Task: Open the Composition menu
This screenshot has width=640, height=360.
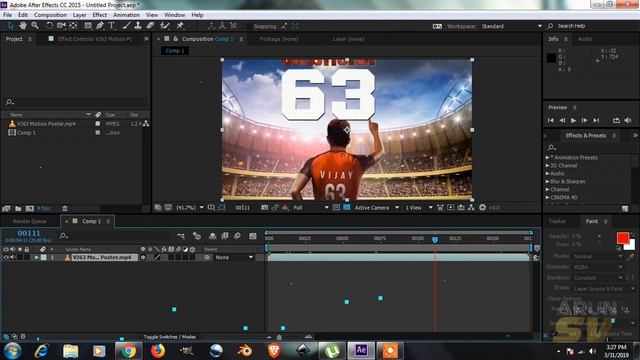Action: [x=50, y=15]
